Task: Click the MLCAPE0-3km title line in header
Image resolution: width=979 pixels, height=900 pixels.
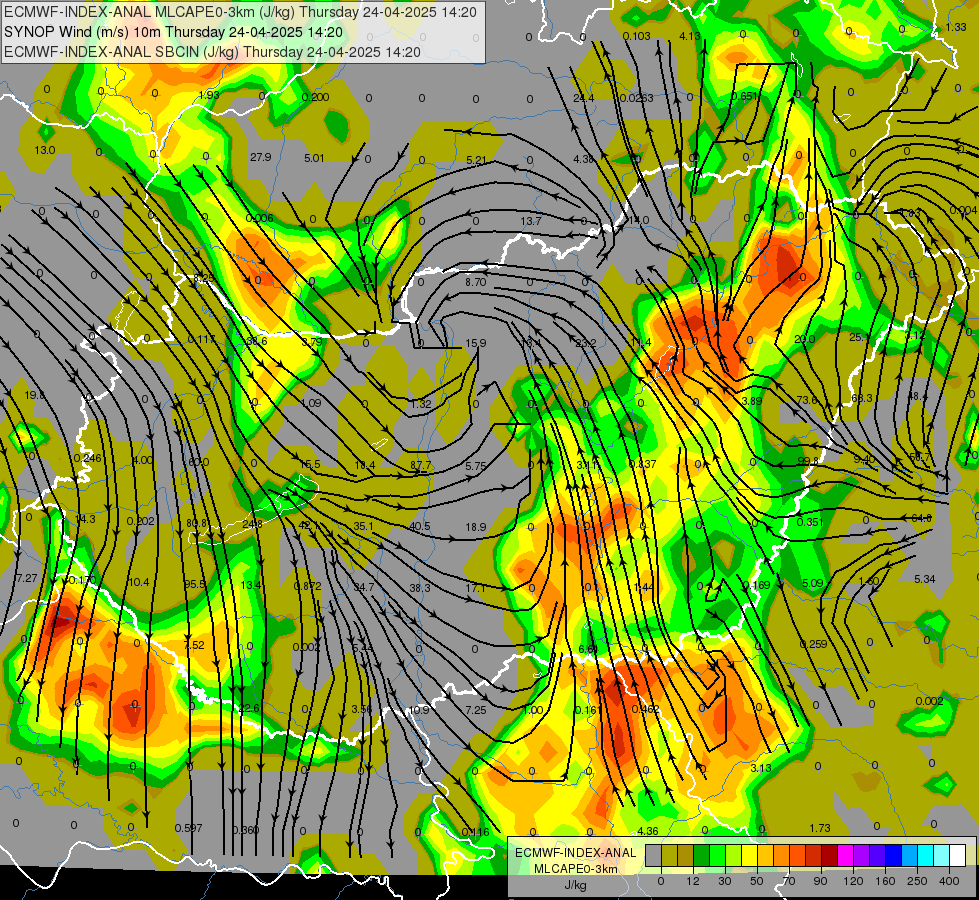Action: tap(240, 12)
